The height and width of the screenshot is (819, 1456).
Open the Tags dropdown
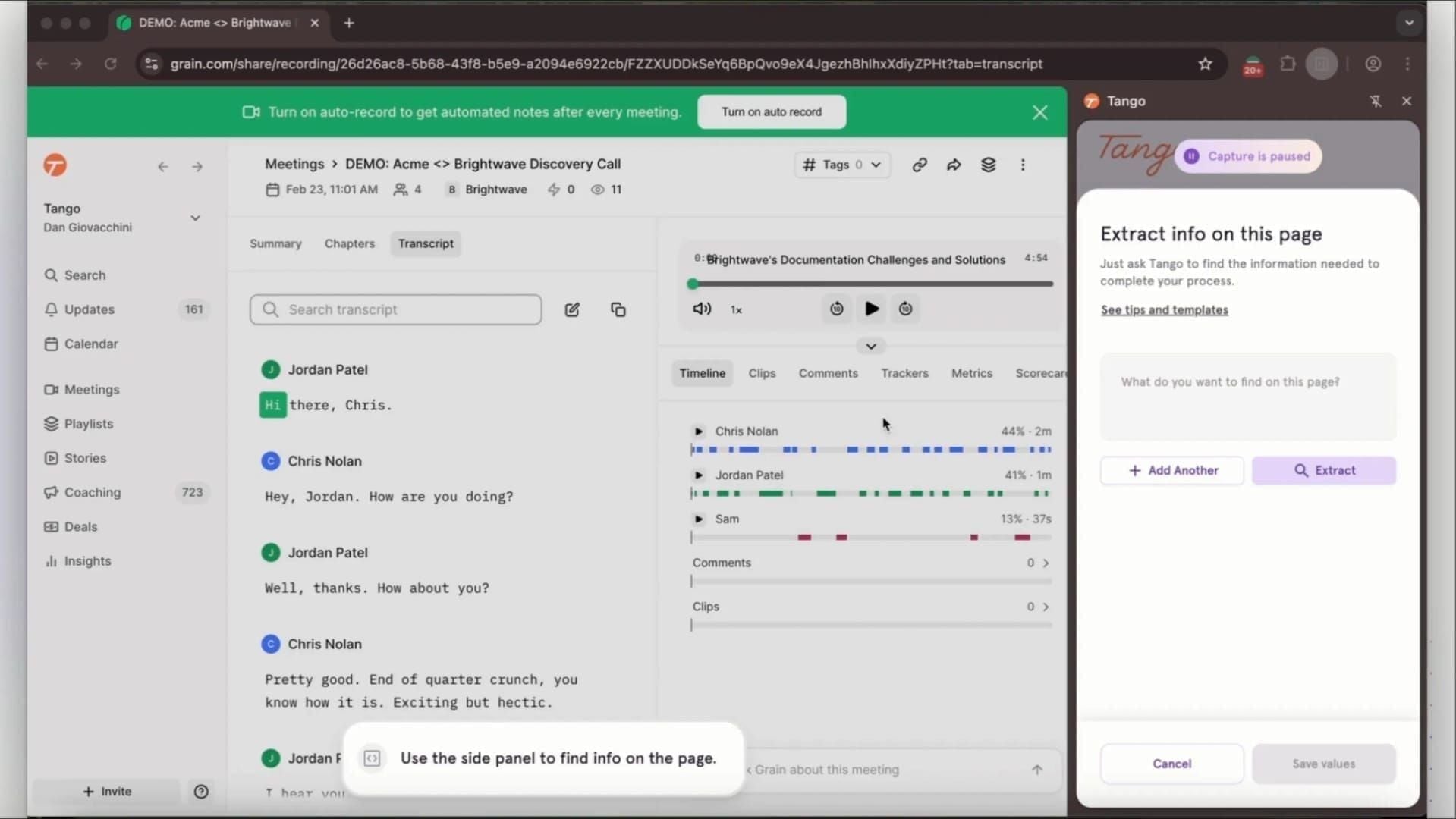click(842, 165)
